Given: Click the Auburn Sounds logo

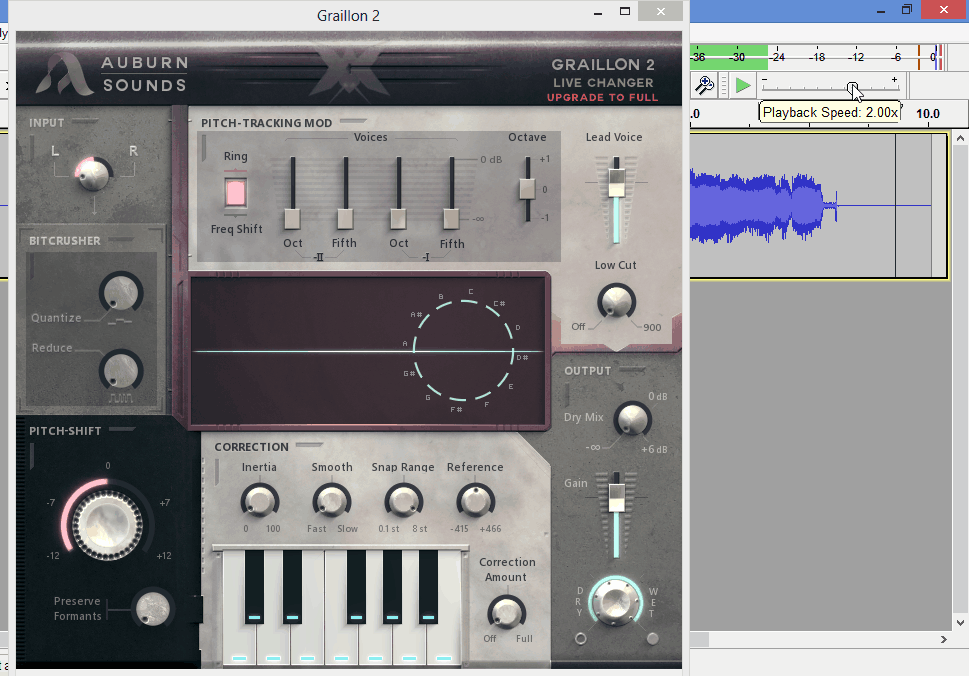Looking at the screenshot, I should pos(112,74).
